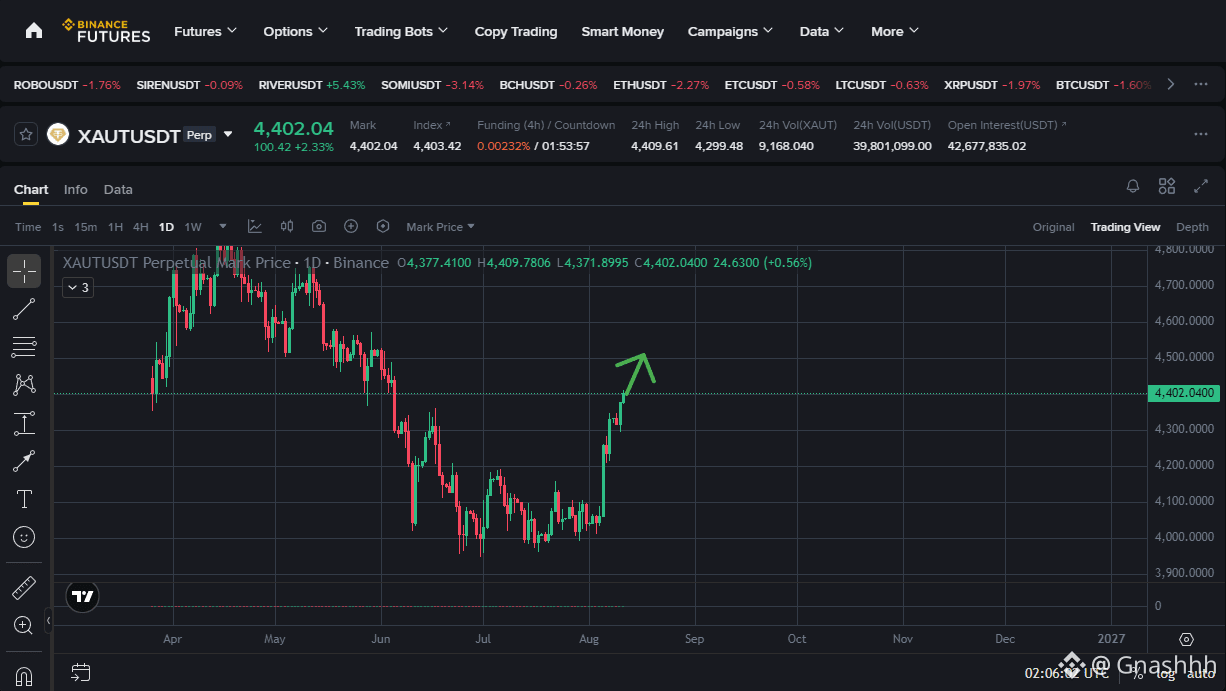Open chart settings hexagon in toolbar

pos(383,227)
